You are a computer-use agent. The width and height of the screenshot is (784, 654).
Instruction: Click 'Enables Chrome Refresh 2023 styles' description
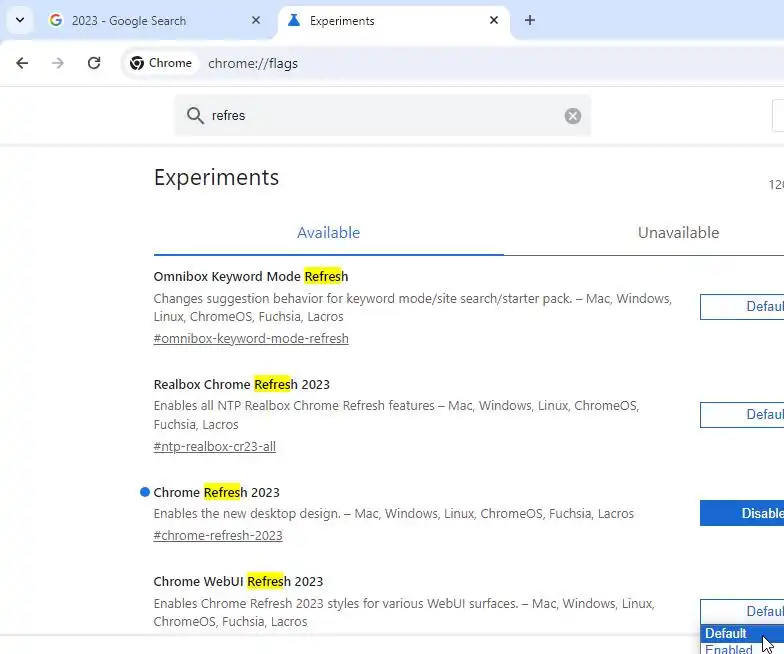pyautogui.click(x=404, y=612)
